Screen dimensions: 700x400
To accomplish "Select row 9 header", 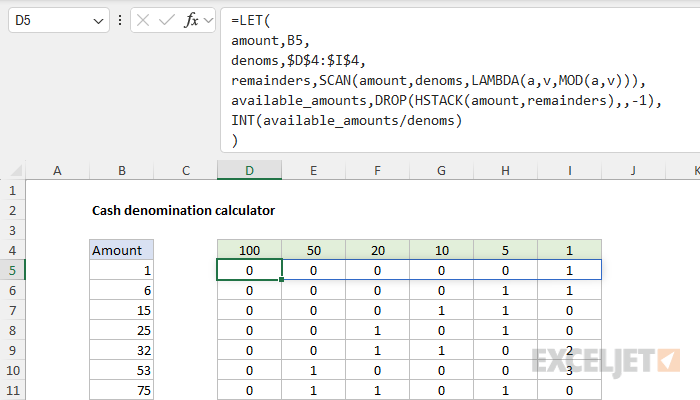I will [x=12, y=350].
